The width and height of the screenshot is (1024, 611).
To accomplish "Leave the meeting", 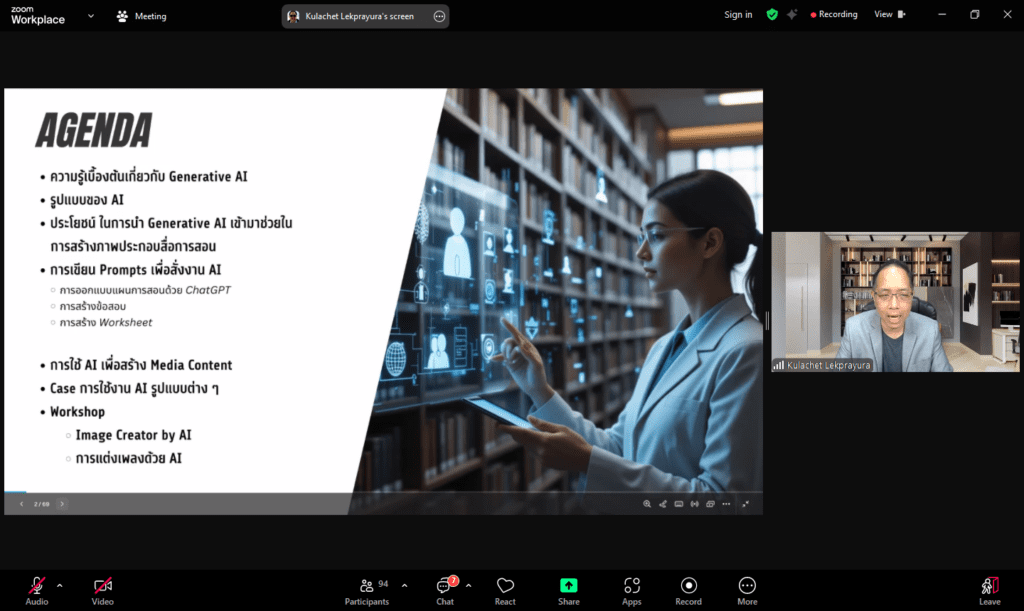I will [989, 590].
